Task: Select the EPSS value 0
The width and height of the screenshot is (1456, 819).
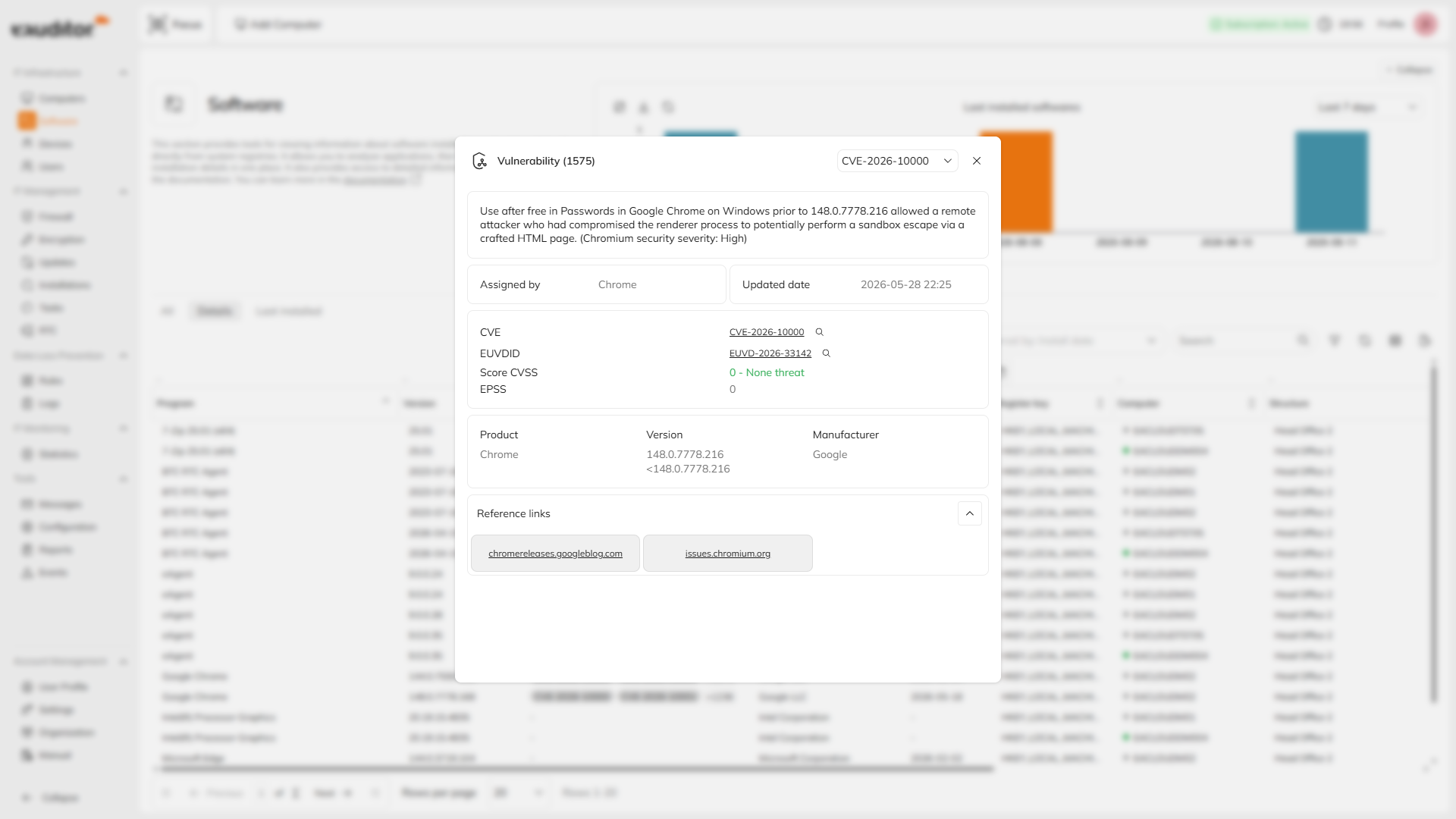Action: coord(733,389)
